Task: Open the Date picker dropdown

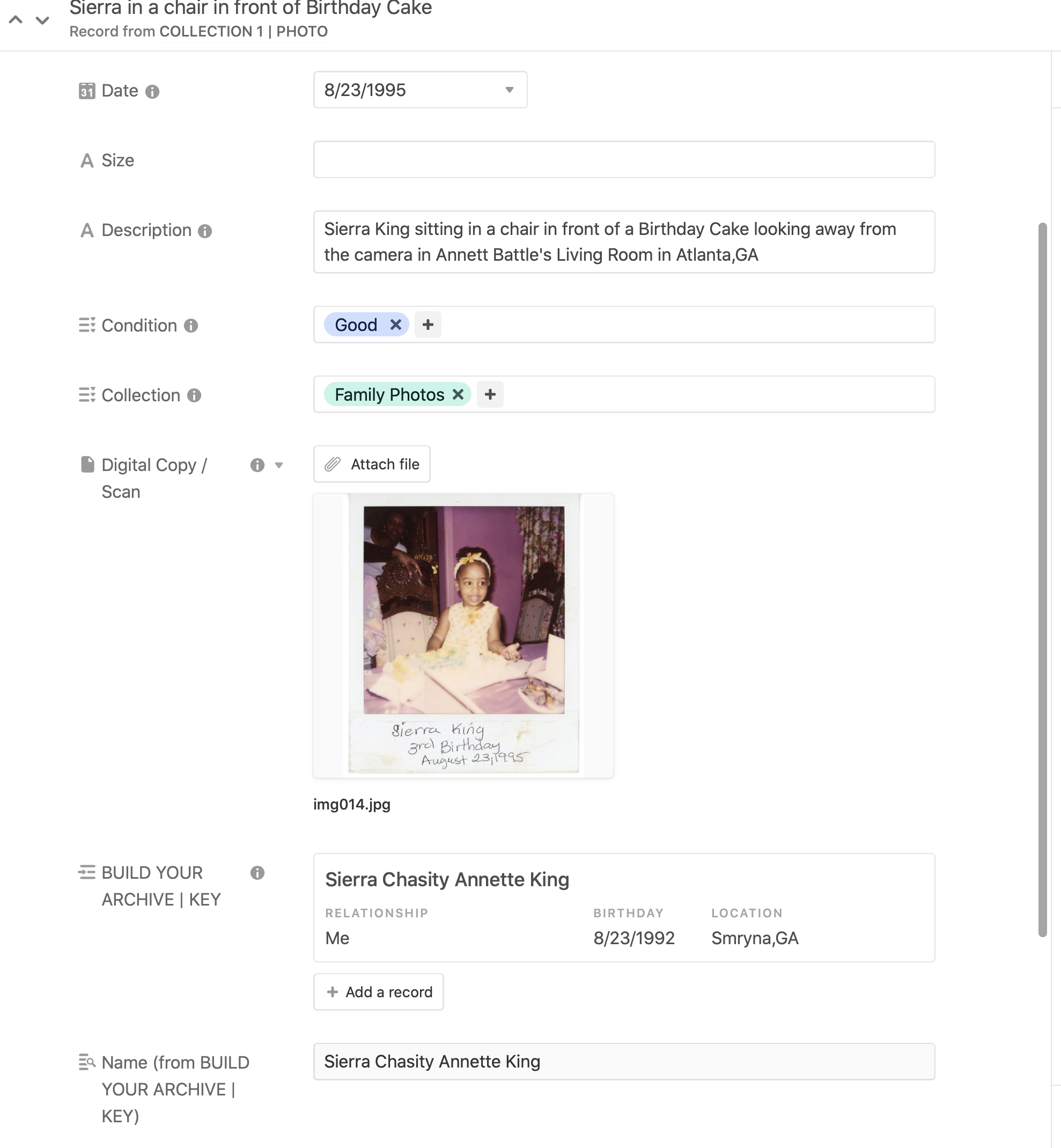Action: [509, 90]
